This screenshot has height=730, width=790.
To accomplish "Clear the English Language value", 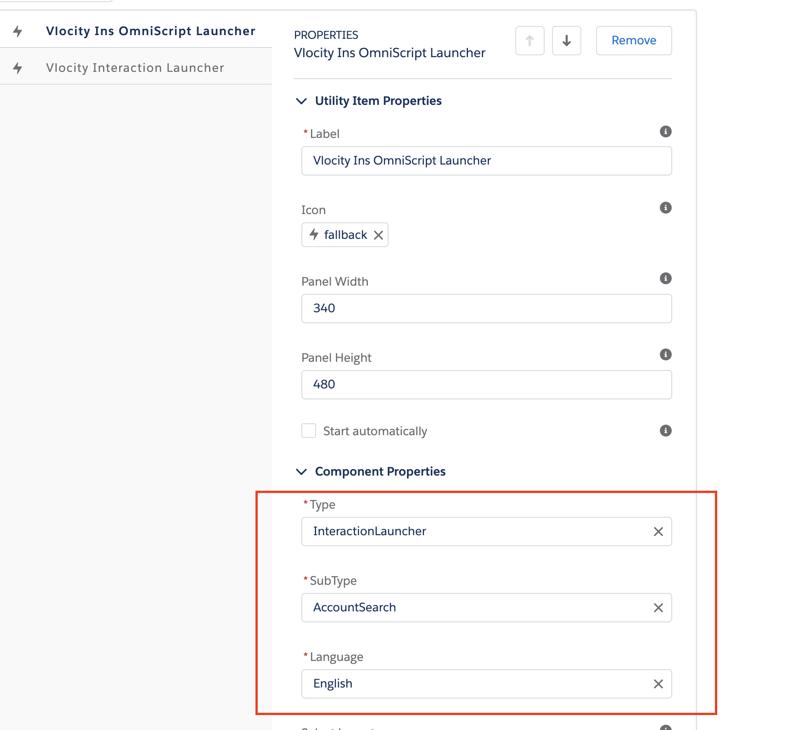I will (658, 684).
